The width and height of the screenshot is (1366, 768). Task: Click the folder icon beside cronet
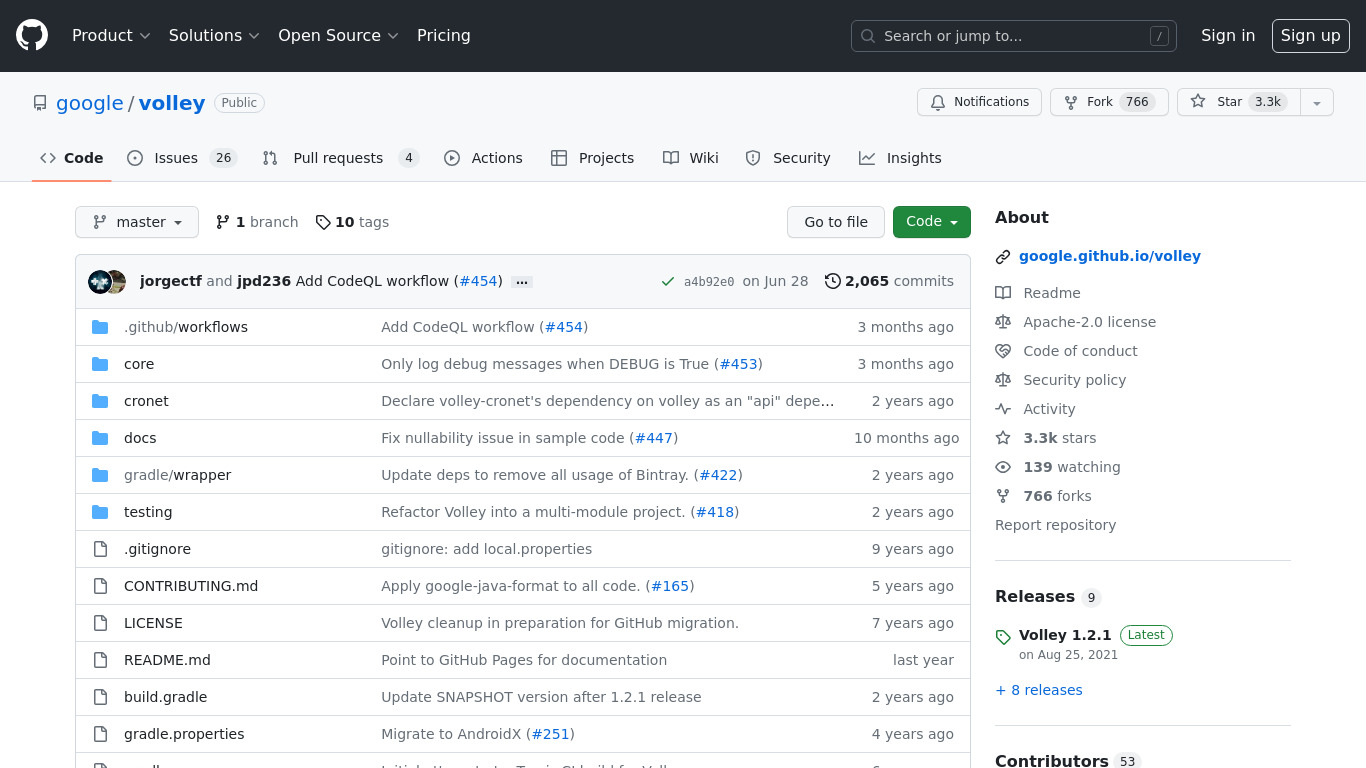100,401
